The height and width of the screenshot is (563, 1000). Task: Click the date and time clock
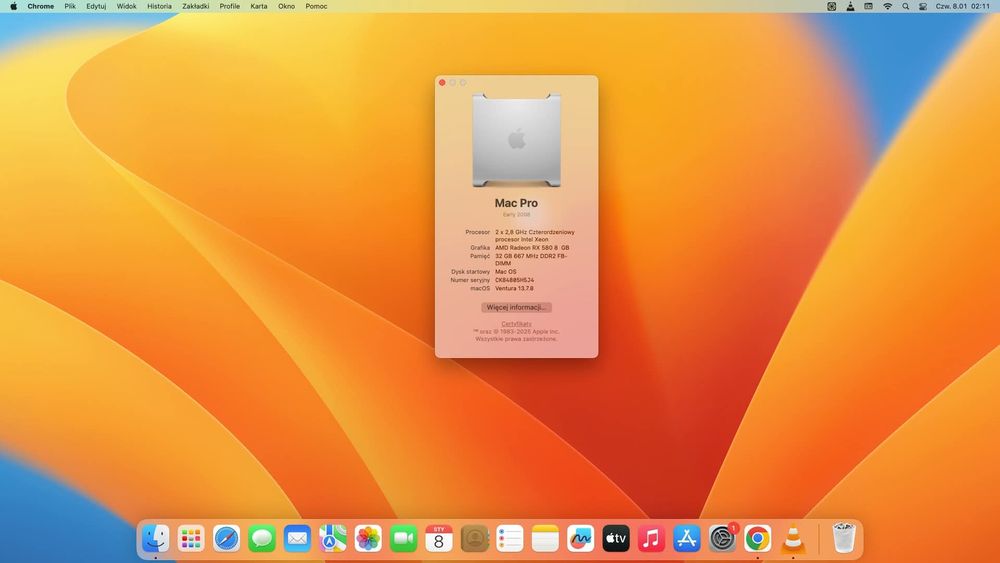point(962,6)
